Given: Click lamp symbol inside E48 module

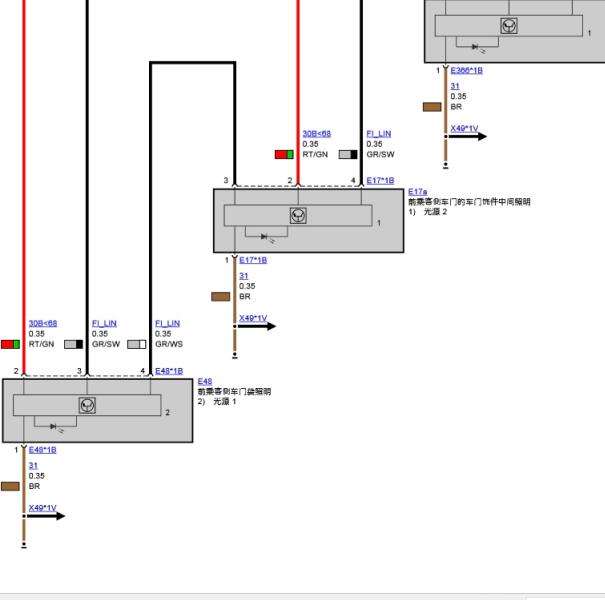Looking at the screenshot, I should point(87,405).
